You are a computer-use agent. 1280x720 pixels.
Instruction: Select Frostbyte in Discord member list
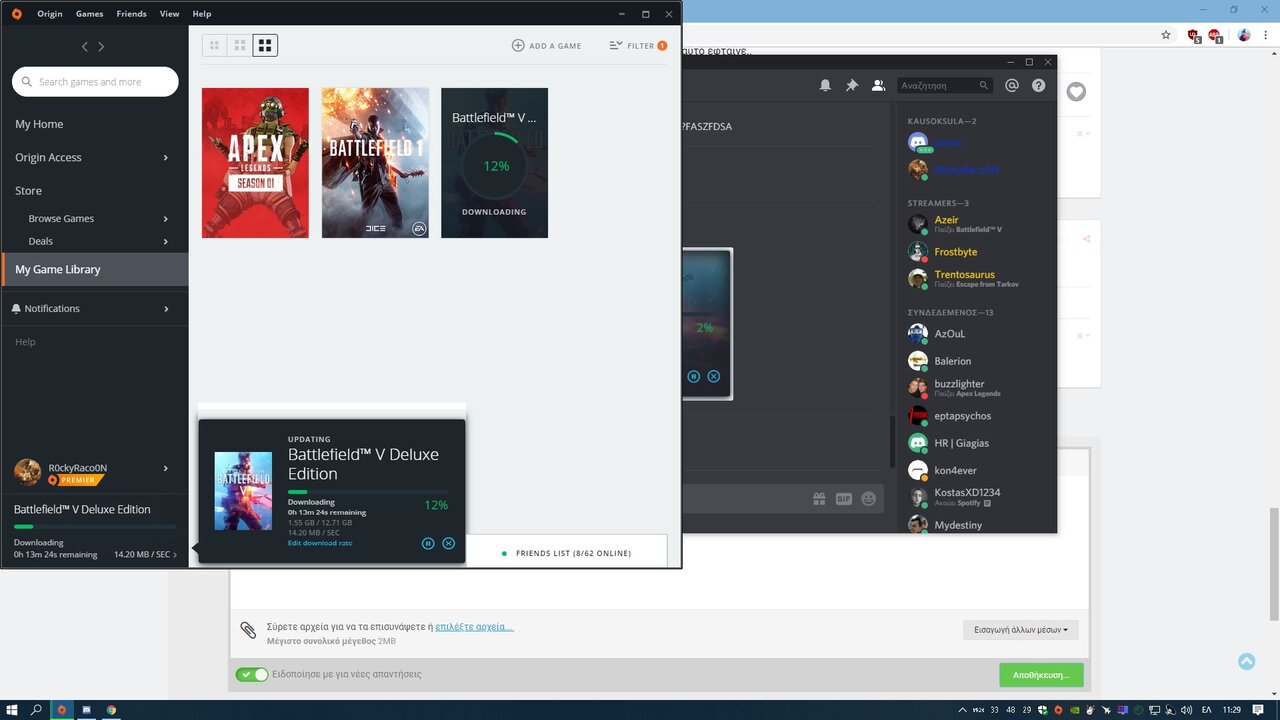(975, 252)
